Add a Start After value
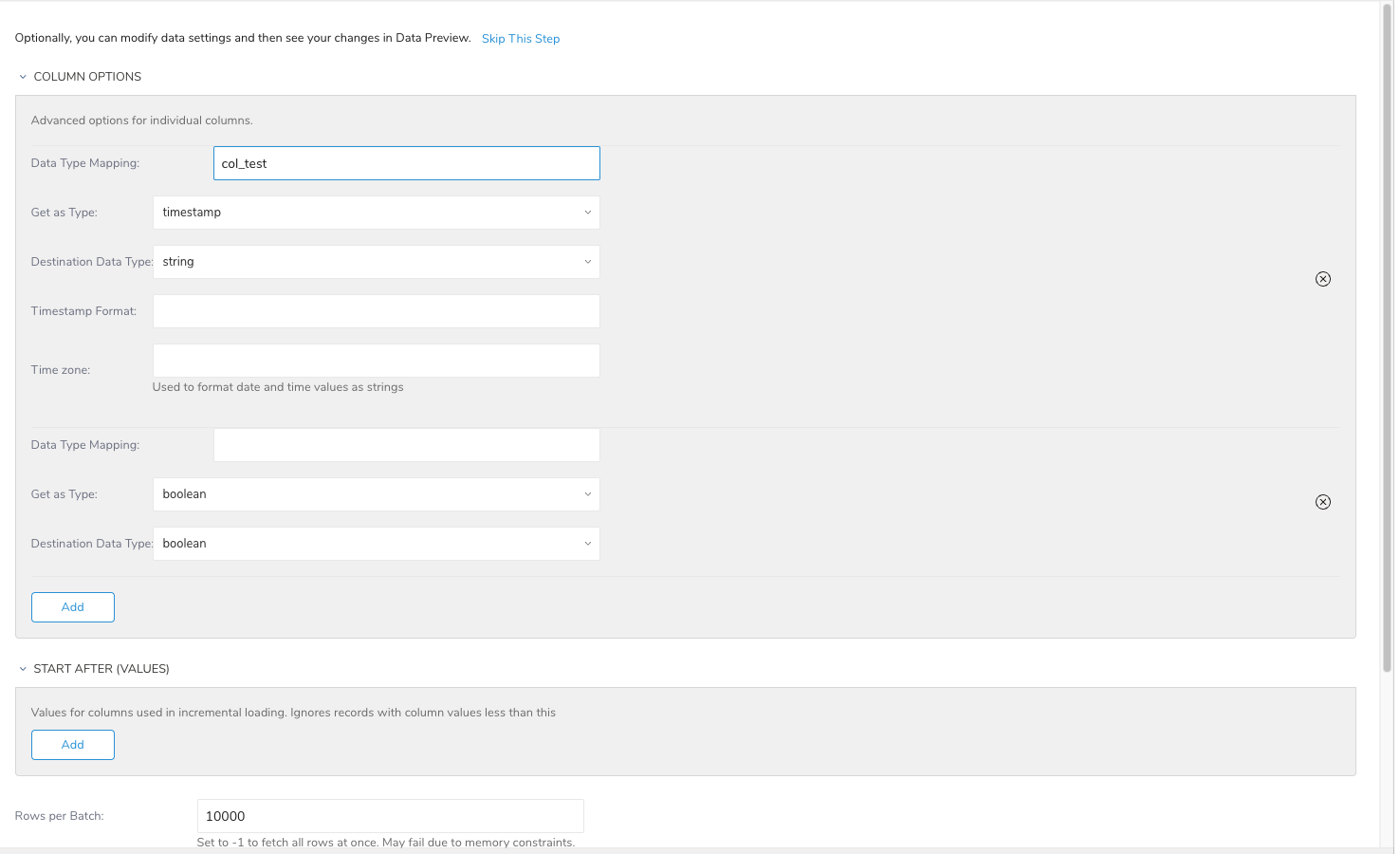The width and height of the screenshot is (1400, 854). tap(73, 745)
